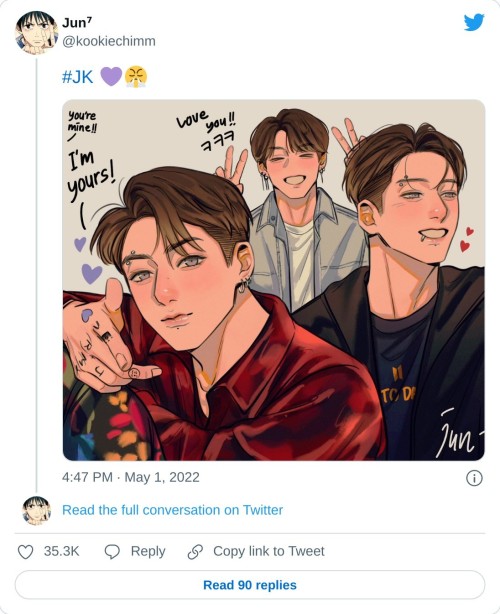The width and height of the screenshot is (500, 614).
Task: Open the fan art image in tweet
Action: 274,280
